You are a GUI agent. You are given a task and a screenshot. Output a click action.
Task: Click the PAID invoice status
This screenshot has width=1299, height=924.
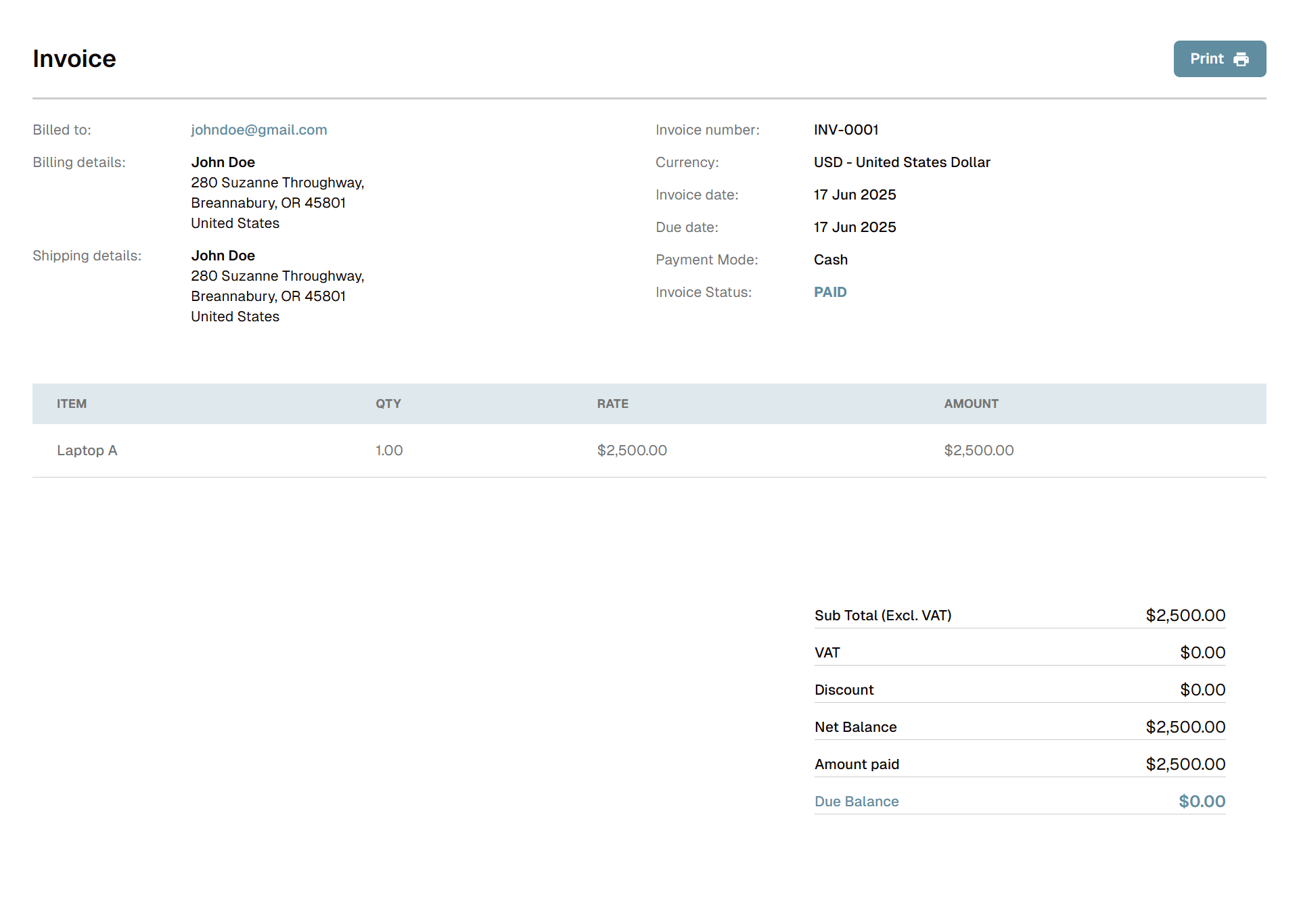(830, 292)
